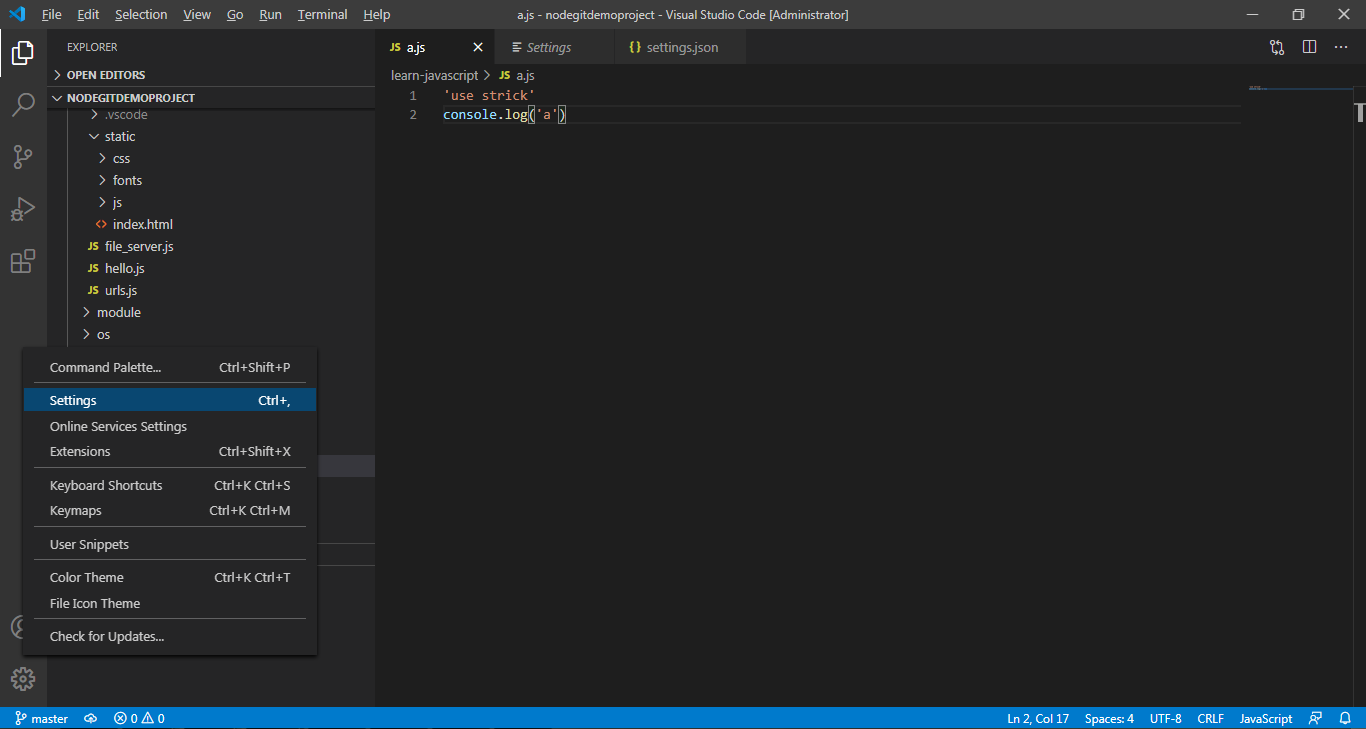
Task: Open the View menu
Action: (x=197, y=14)
